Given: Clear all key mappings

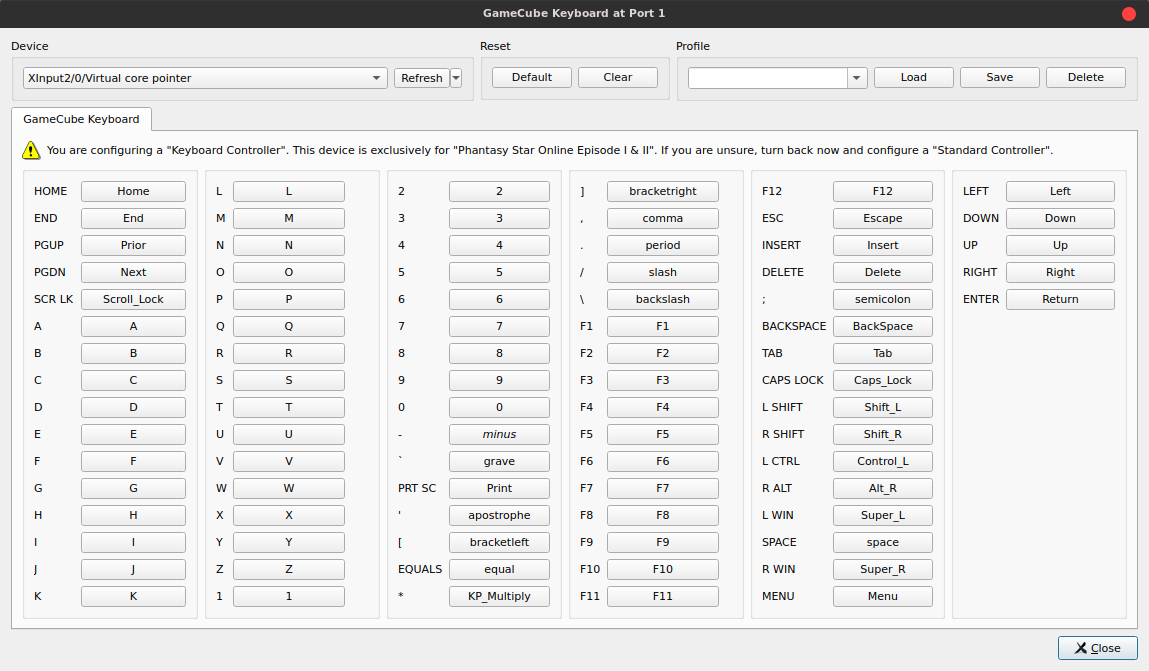Looking at the screenshot, I should 618,77.
